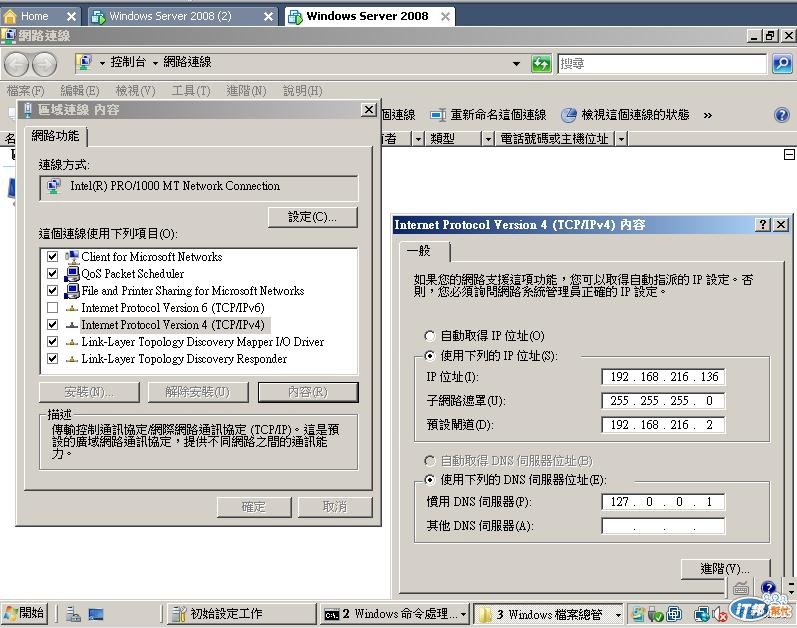Click the IP 位址 input field

click(663, 377)
